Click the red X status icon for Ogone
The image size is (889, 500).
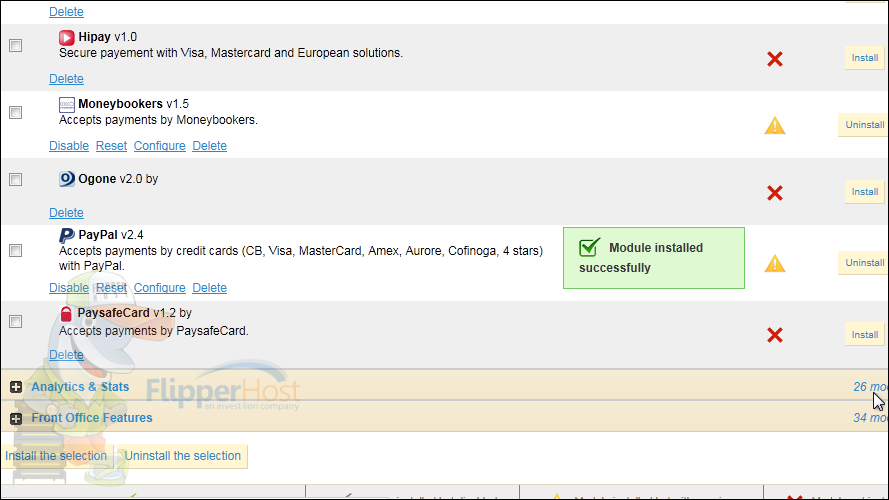(x=774, y=193)
